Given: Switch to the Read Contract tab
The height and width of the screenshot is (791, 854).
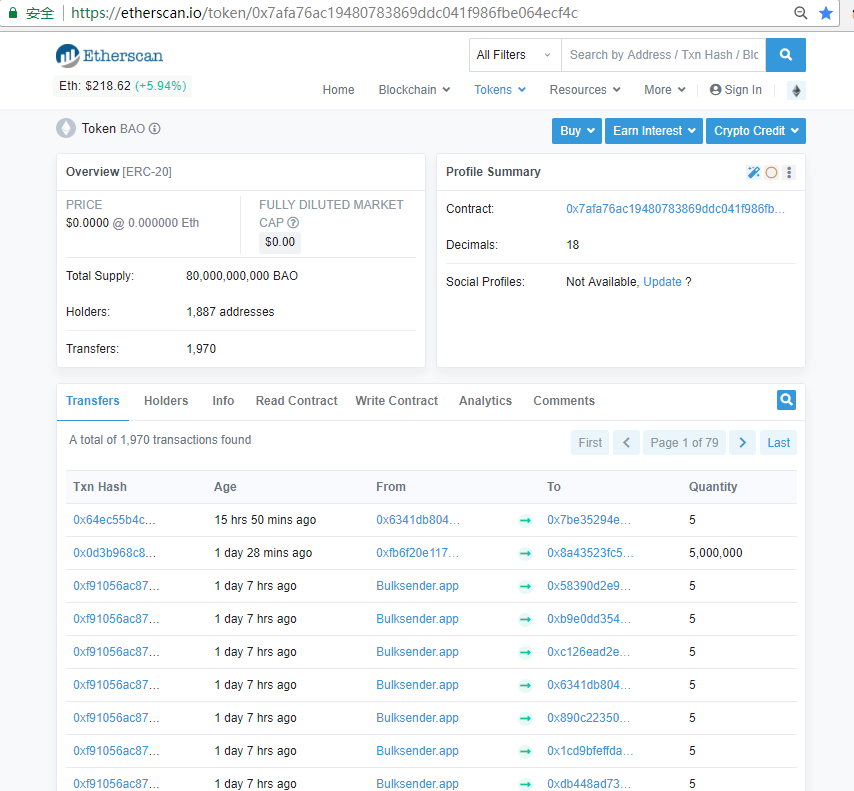Looking at the screenshot, I should click(297, 401).
